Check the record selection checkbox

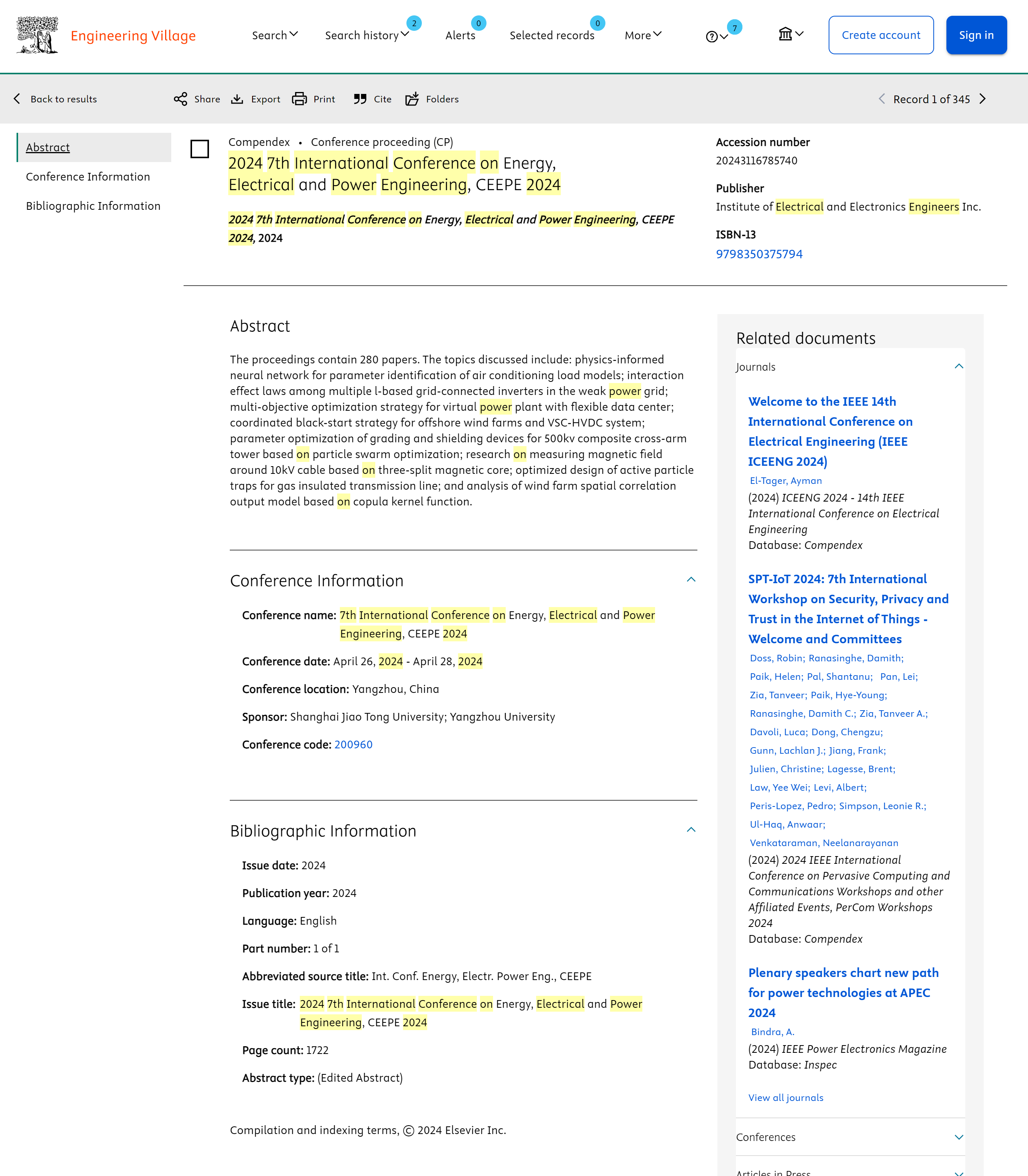pyautogui.click(x=200, y=149)
